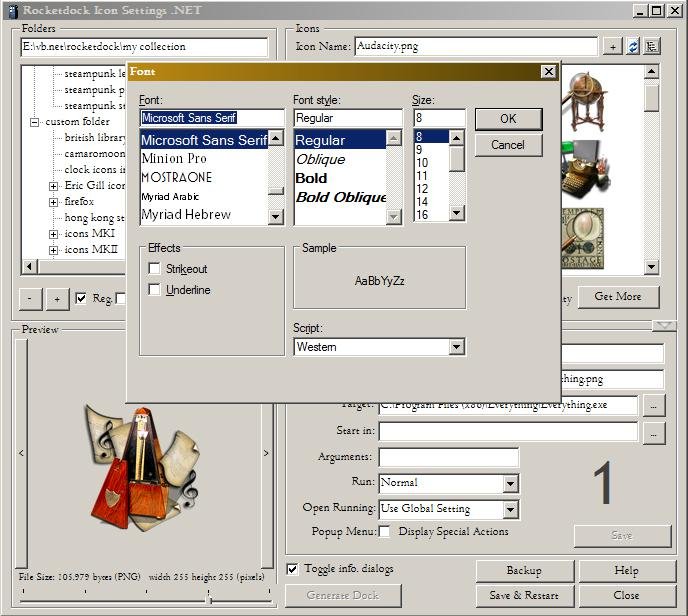Show previous preview icon with left arrow

tap(21, 453)
